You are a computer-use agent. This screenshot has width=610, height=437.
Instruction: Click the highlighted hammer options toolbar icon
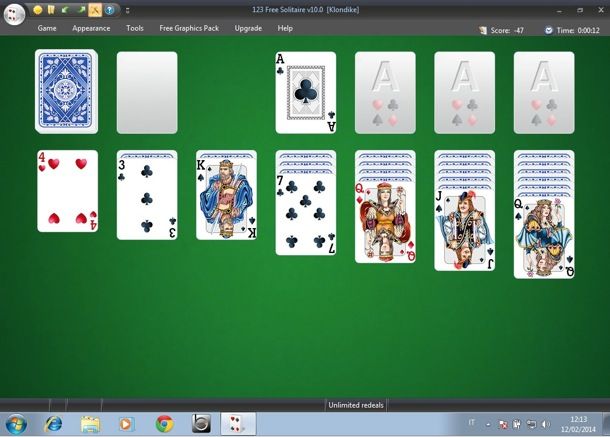(x=95, y=10)
